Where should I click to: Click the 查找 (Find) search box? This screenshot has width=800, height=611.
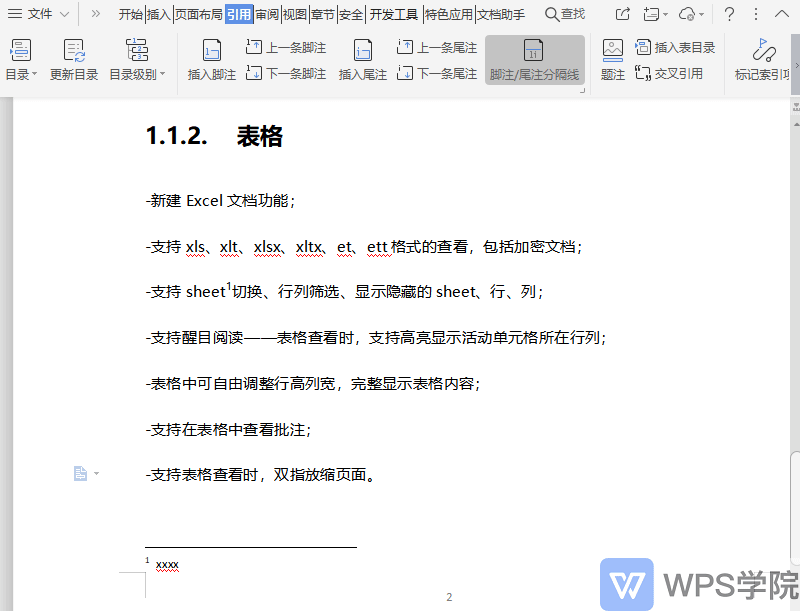[565, 14]
